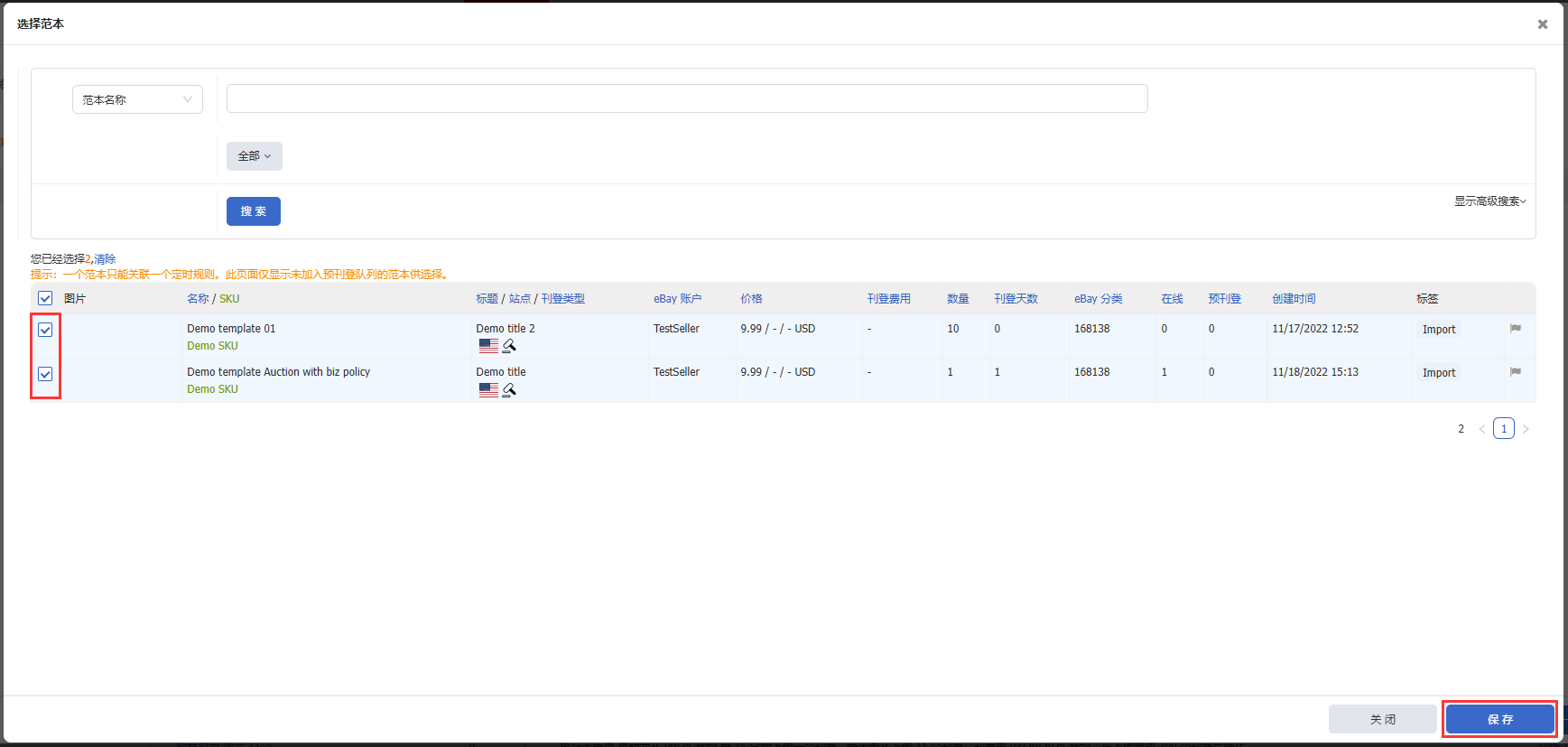1568x747 pixels.
Task: Uncheck the Demo template 01 checkbox
Action: tap(45, 330)
